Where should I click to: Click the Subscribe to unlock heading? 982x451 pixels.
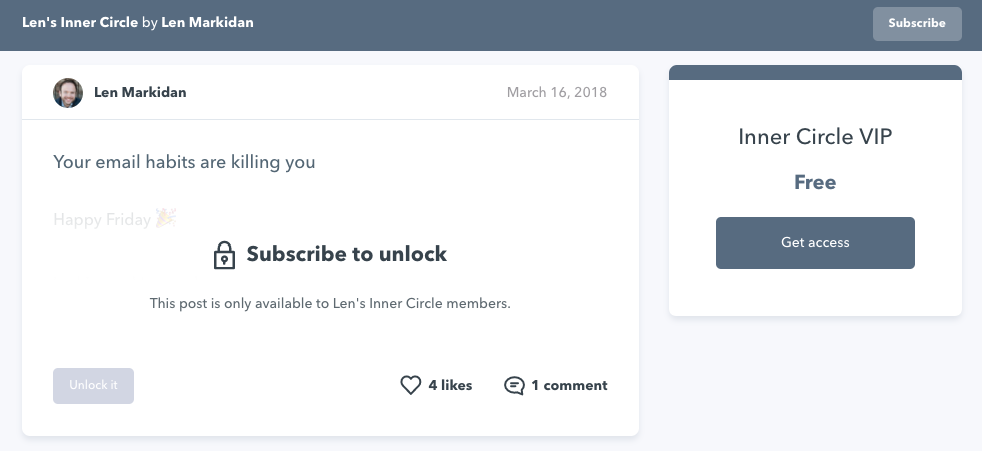[346, 254]
